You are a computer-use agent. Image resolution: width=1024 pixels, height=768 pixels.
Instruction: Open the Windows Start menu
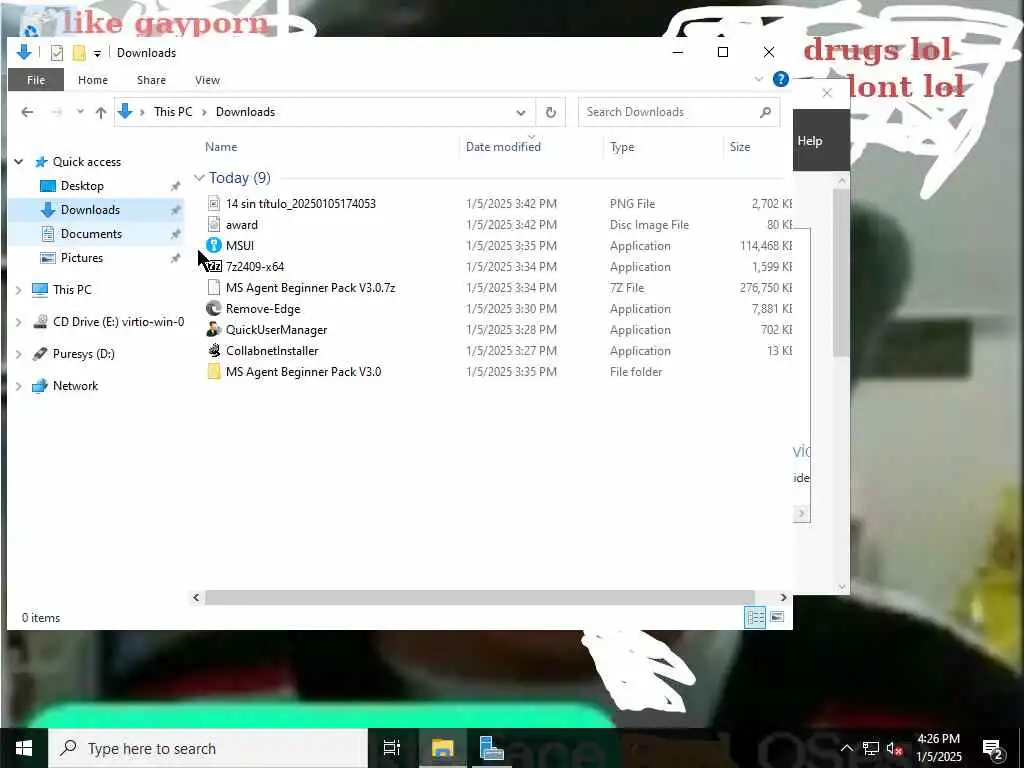24,748
